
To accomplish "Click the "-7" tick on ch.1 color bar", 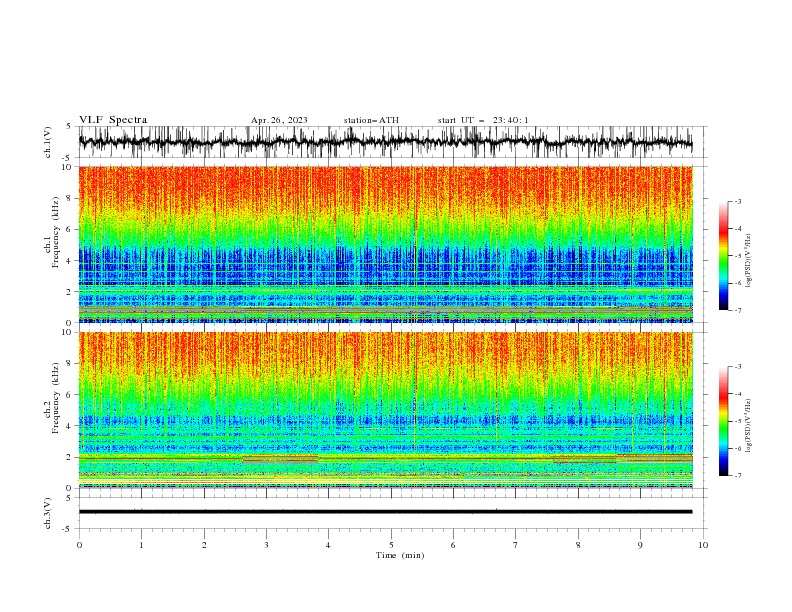I will click(738, 310).
